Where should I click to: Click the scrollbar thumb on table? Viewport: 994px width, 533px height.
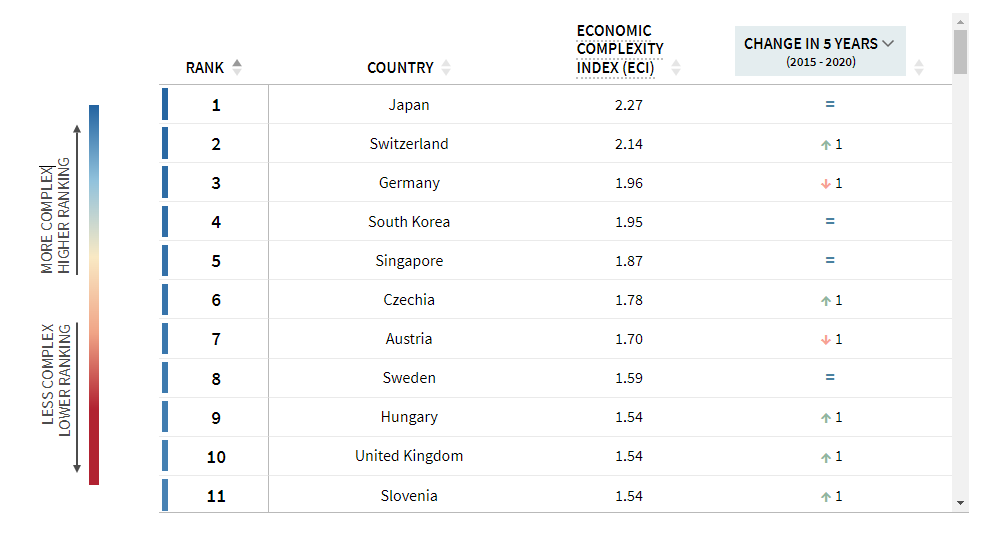pos(960,52)
